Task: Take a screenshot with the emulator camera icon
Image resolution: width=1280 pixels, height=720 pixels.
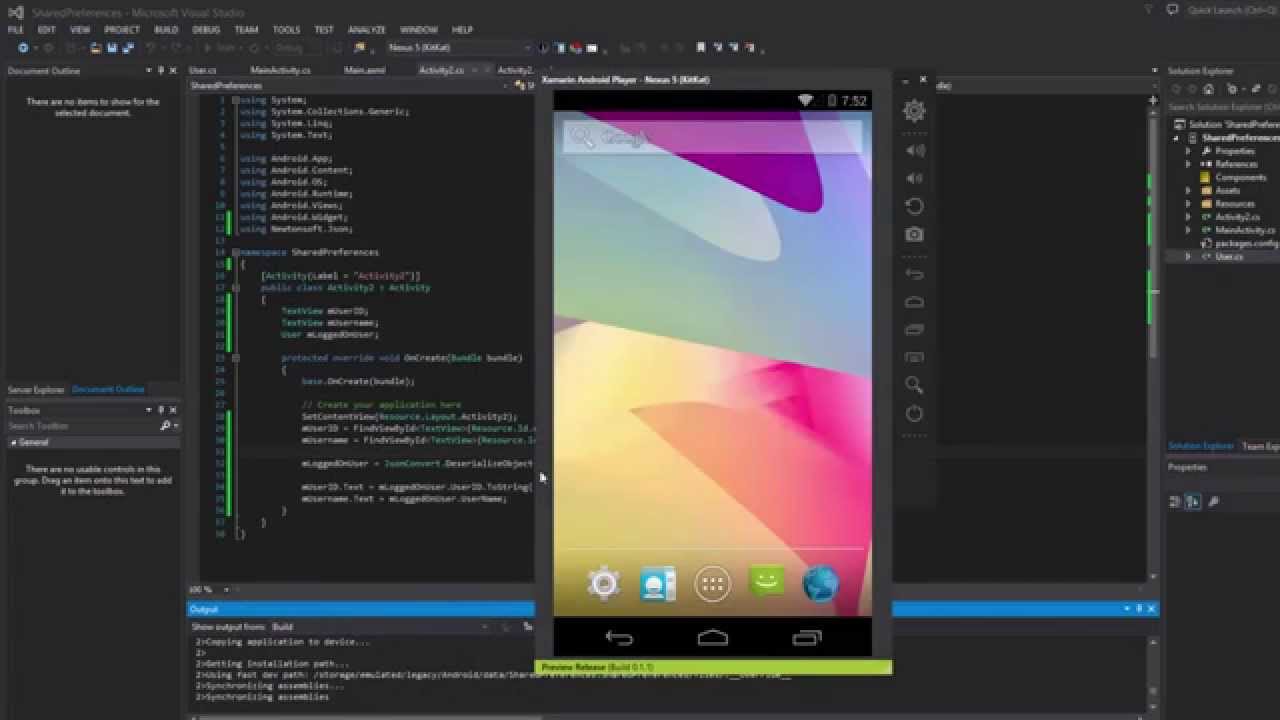Action: [914, 233]
